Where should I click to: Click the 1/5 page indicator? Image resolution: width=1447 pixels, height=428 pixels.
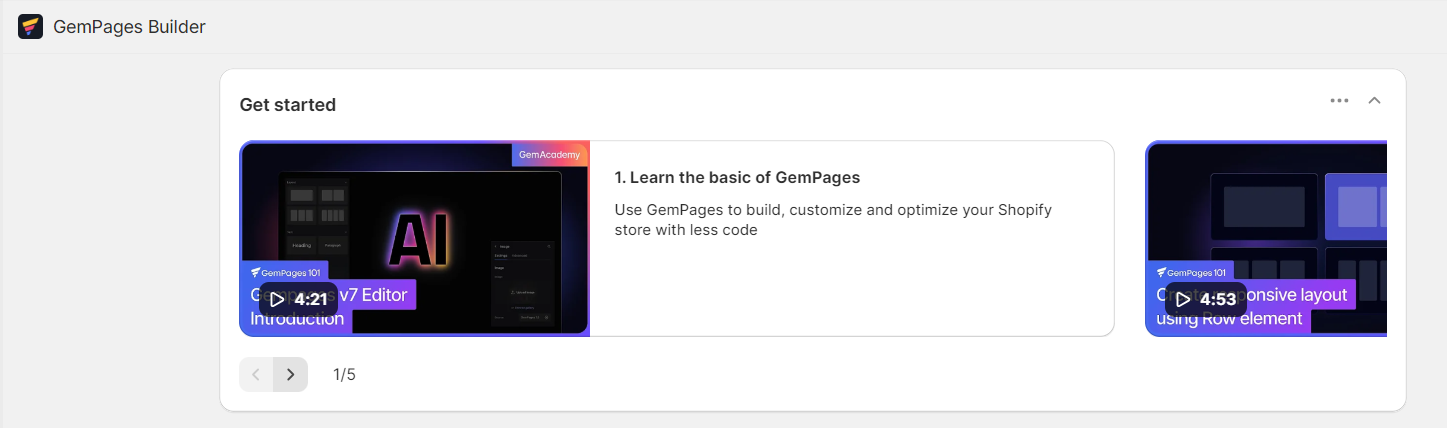click(x=344, y=375)
